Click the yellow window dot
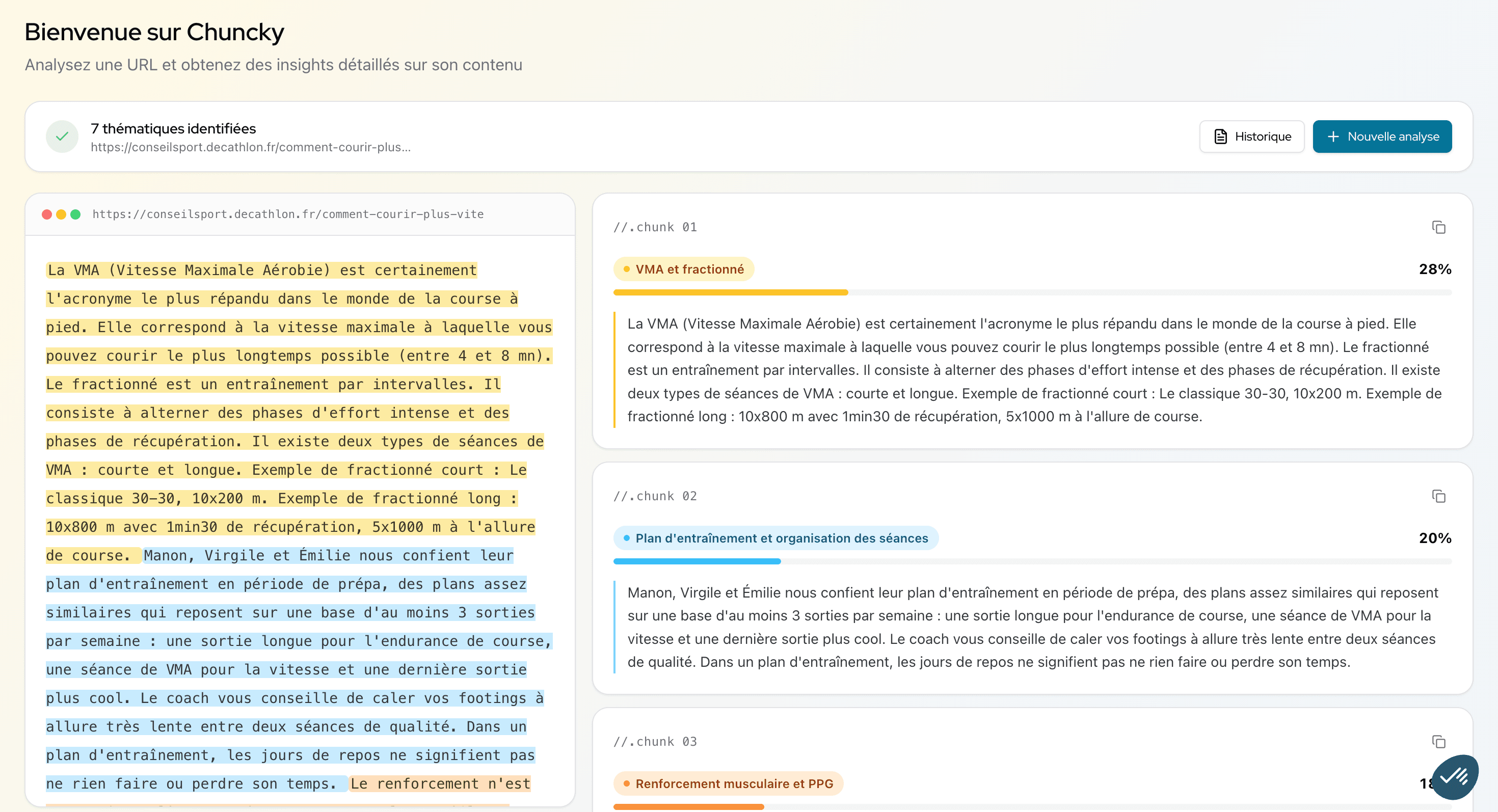This screenshot has height=812, width=1498. 61,214
